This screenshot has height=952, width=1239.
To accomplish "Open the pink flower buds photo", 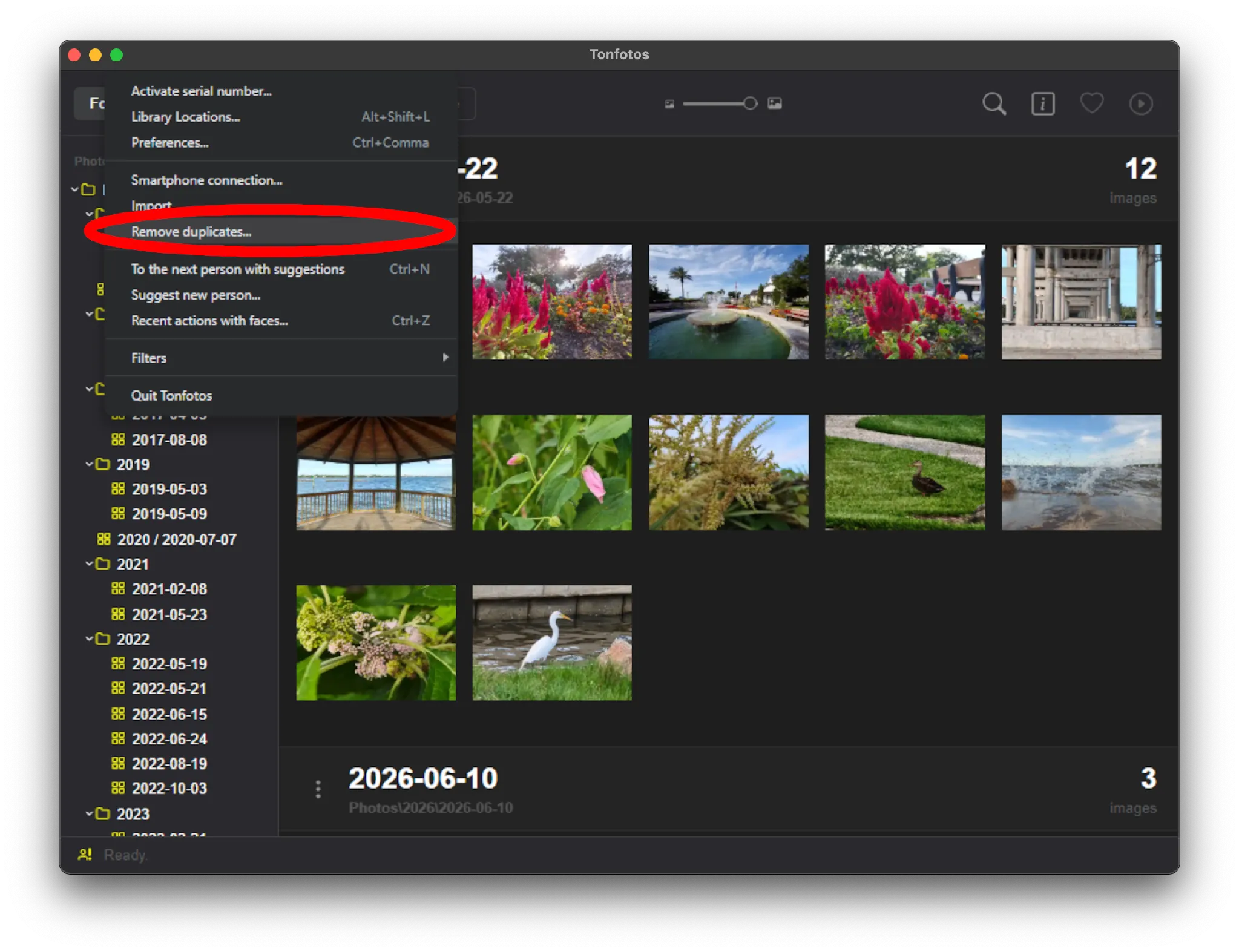I will [x=552, y=473].
